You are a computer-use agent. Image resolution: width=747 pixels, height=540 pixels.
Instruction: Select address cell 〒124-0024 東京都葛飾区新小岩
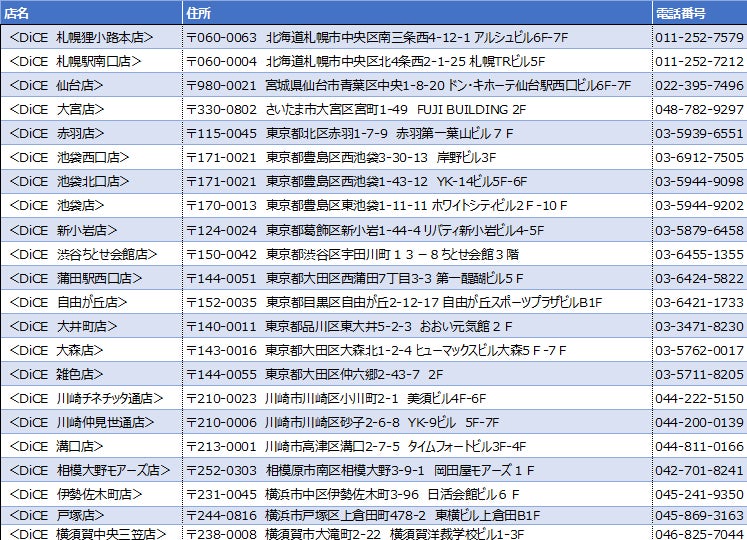point(417,230)
